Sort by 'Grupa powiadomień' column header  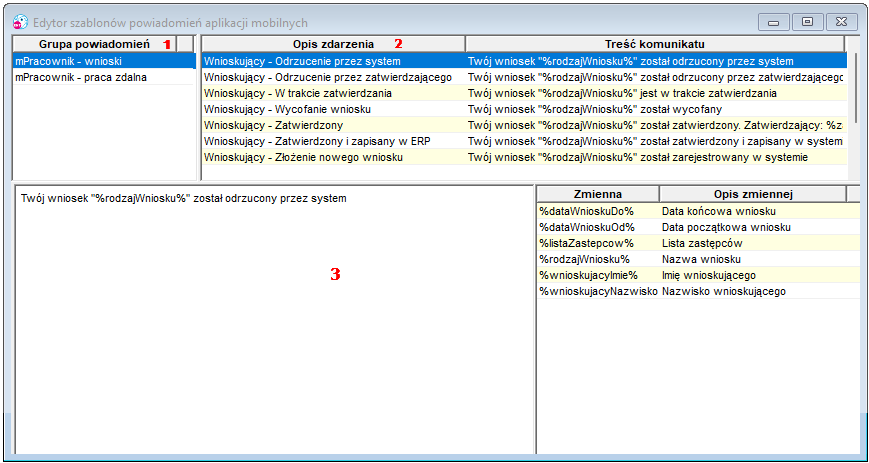[x=94, y=44]
